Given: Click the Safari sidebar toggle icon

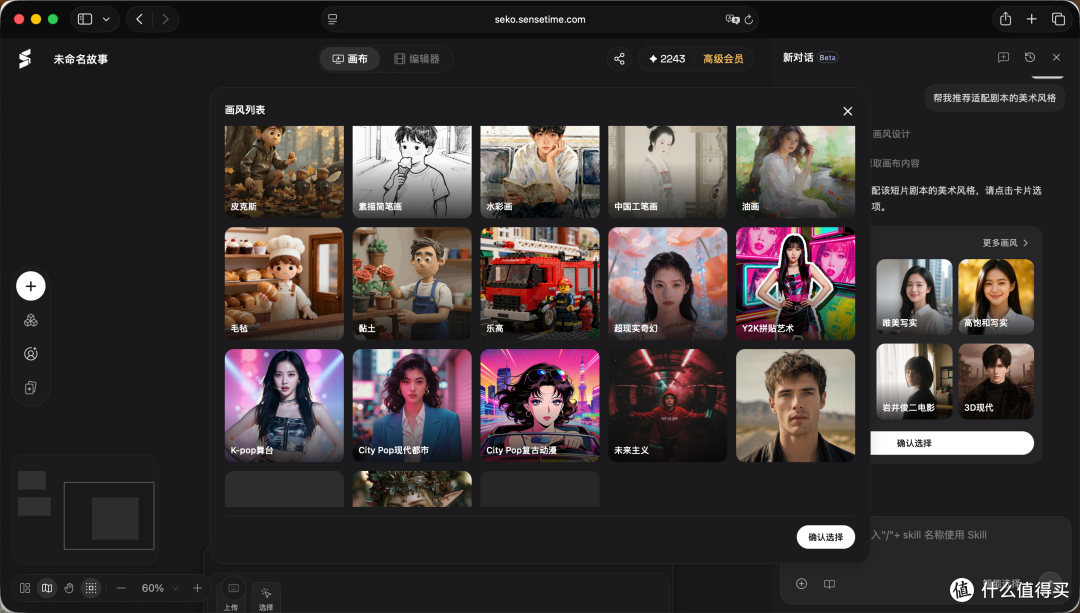Looking at the screenshot, I should coord(85,19).
